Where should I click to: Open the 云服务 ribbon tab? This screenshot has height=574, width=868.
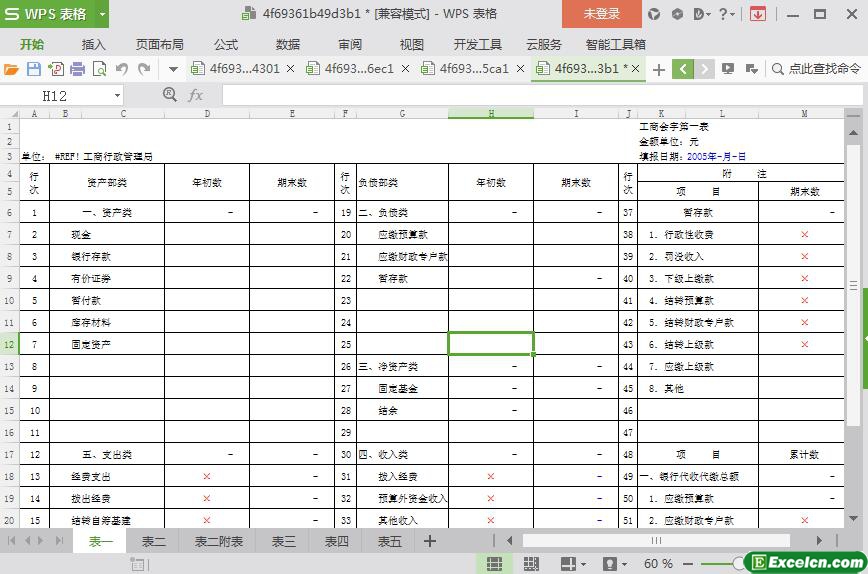point(544,45)
